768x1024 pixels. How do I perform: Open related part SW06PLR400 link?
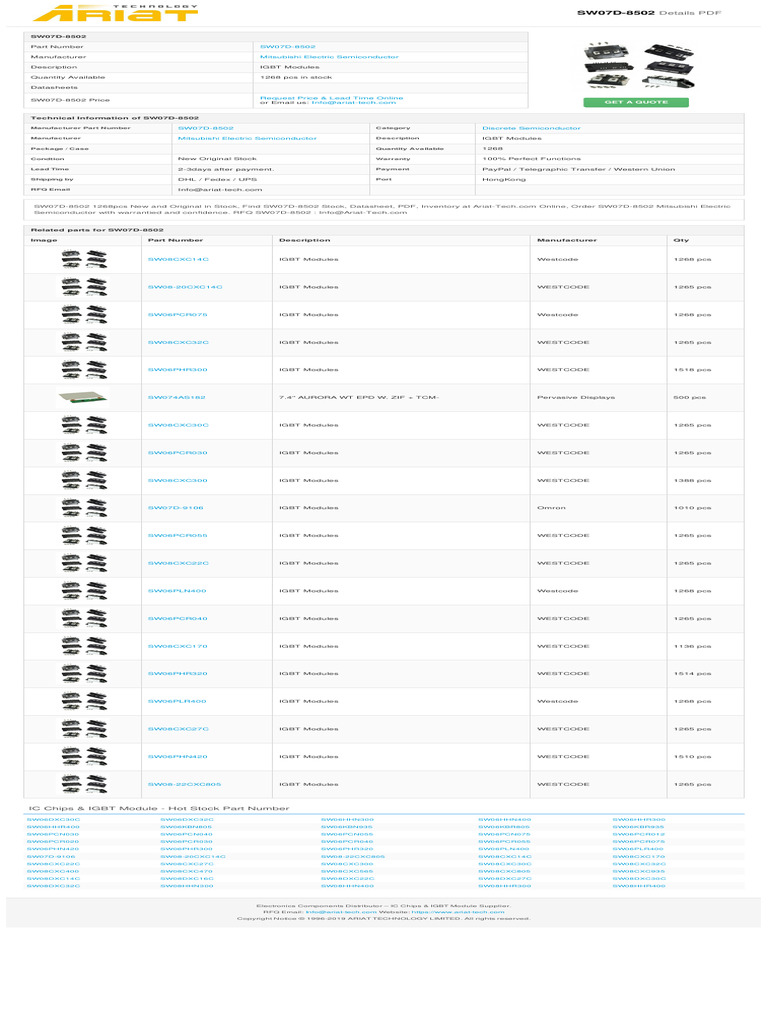tap(177, 701)
